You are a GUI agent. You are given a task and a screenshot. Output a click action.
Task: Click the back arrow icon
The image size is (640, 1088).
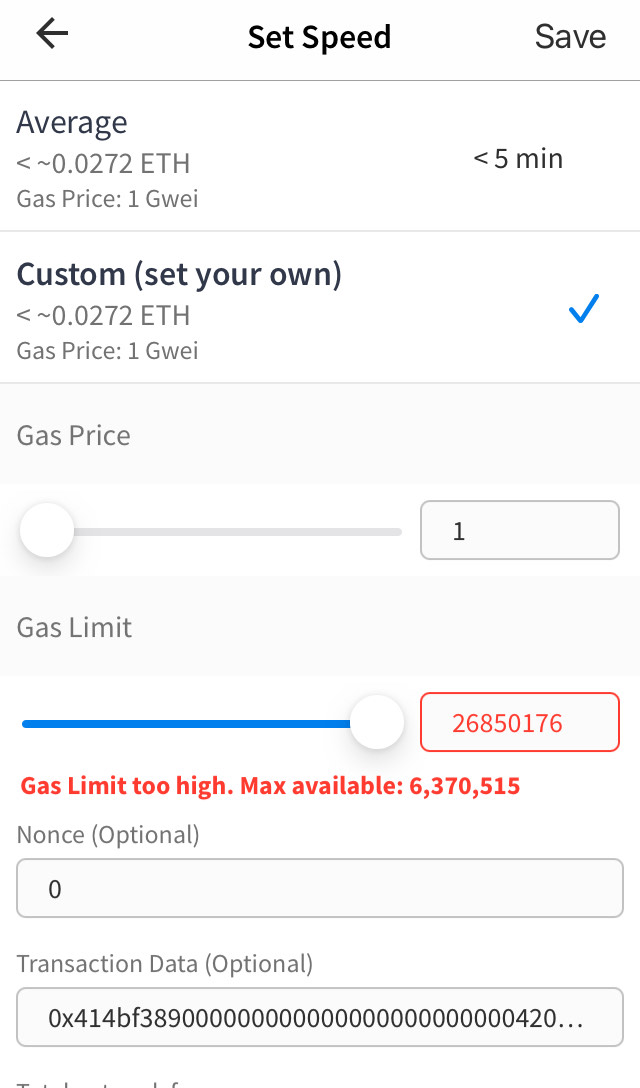[50, 33]
